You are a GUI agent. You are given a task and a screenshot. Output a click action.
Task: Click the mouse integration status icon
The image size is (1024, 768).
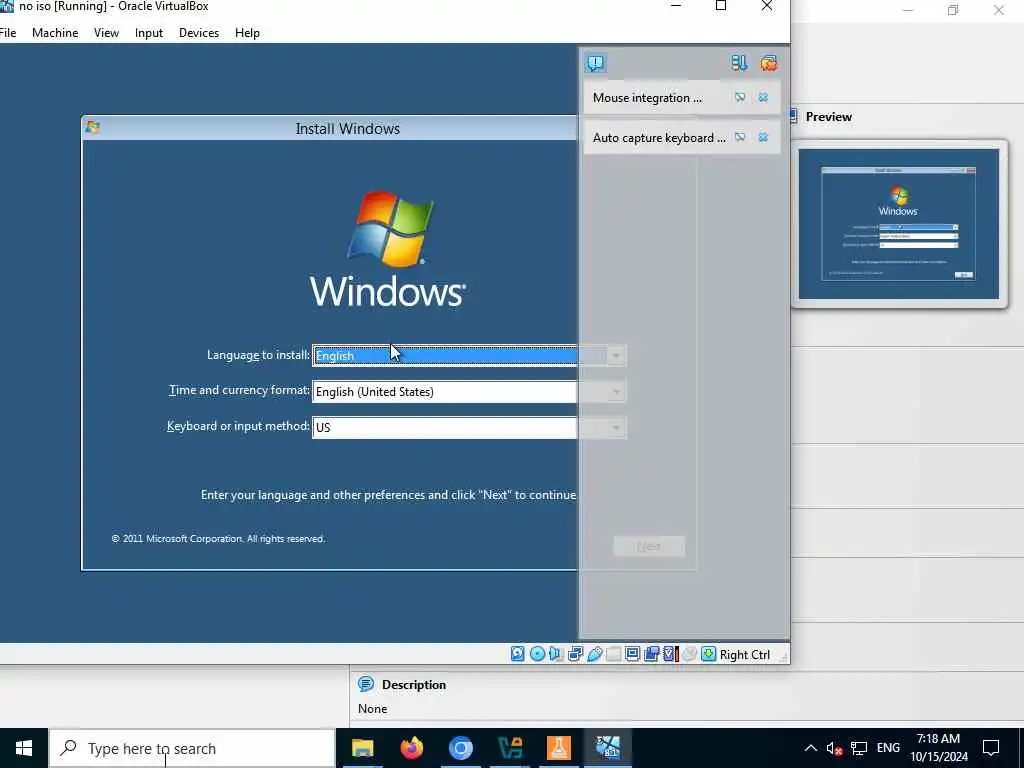coord(690,654)
